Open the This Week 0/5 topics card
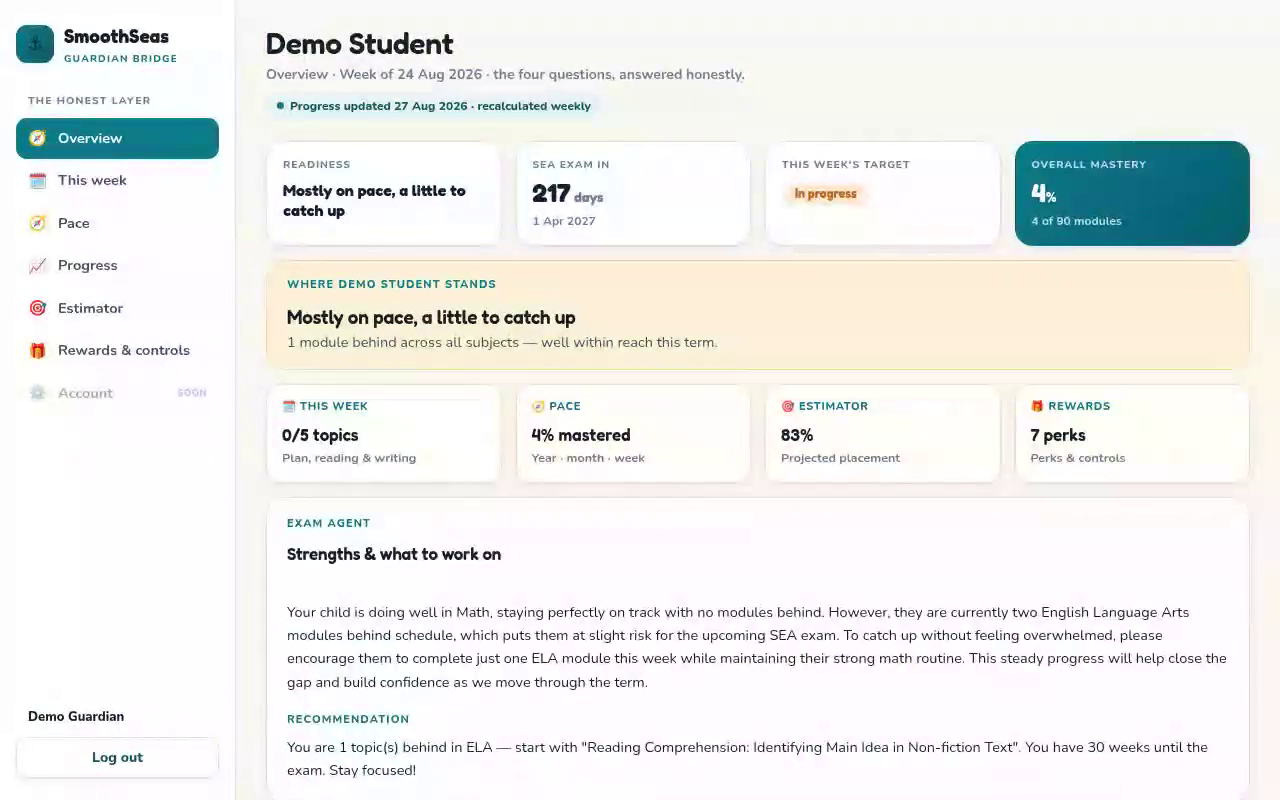The image size is (1280, 800). [x=383, y=433]
